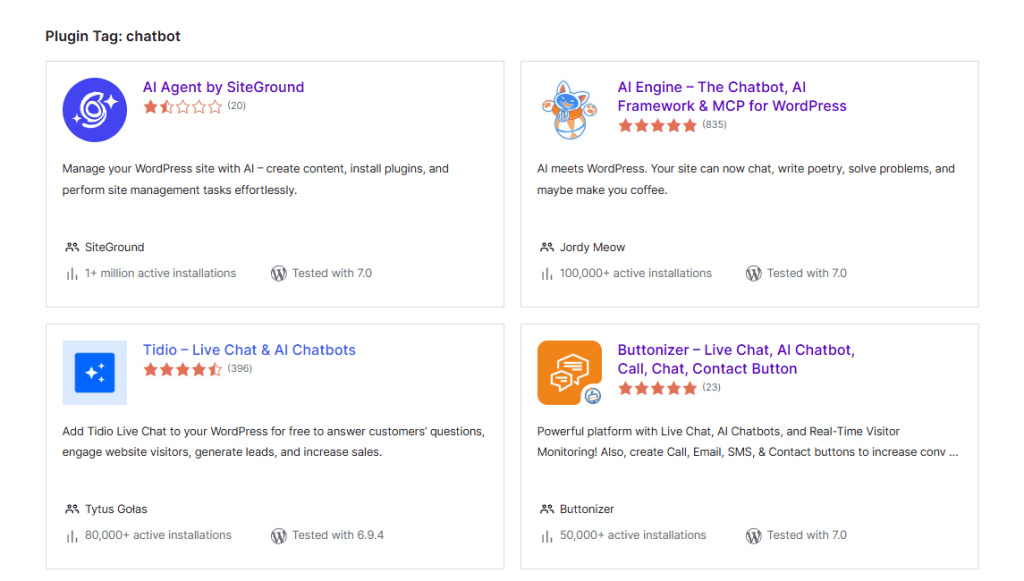The width and height of the screenshot is (1024, 581).
Task: Click bar chart icon beside 50,000+ installations
Action: click(547, 537)
